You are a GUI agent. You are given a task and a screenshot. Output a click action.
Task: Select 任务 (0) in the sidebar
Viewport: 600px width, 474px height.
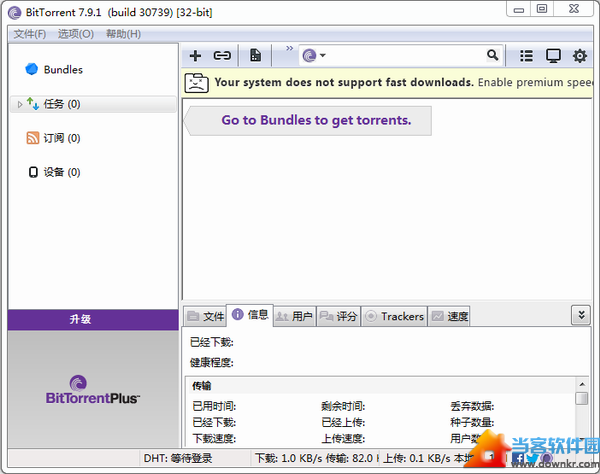point(93,104)
